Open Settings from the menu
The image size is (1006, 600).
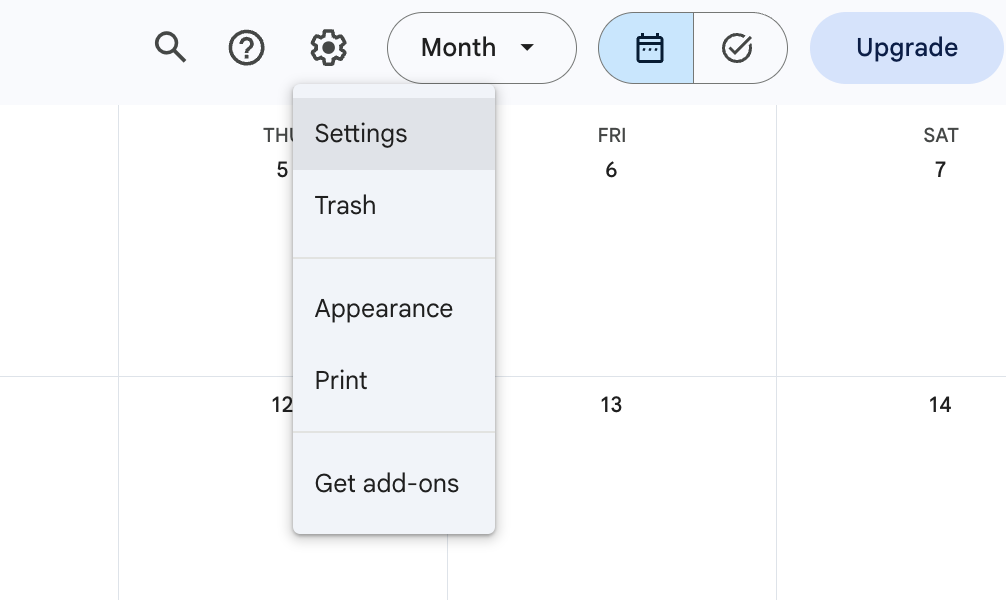(x=361, y=133)
